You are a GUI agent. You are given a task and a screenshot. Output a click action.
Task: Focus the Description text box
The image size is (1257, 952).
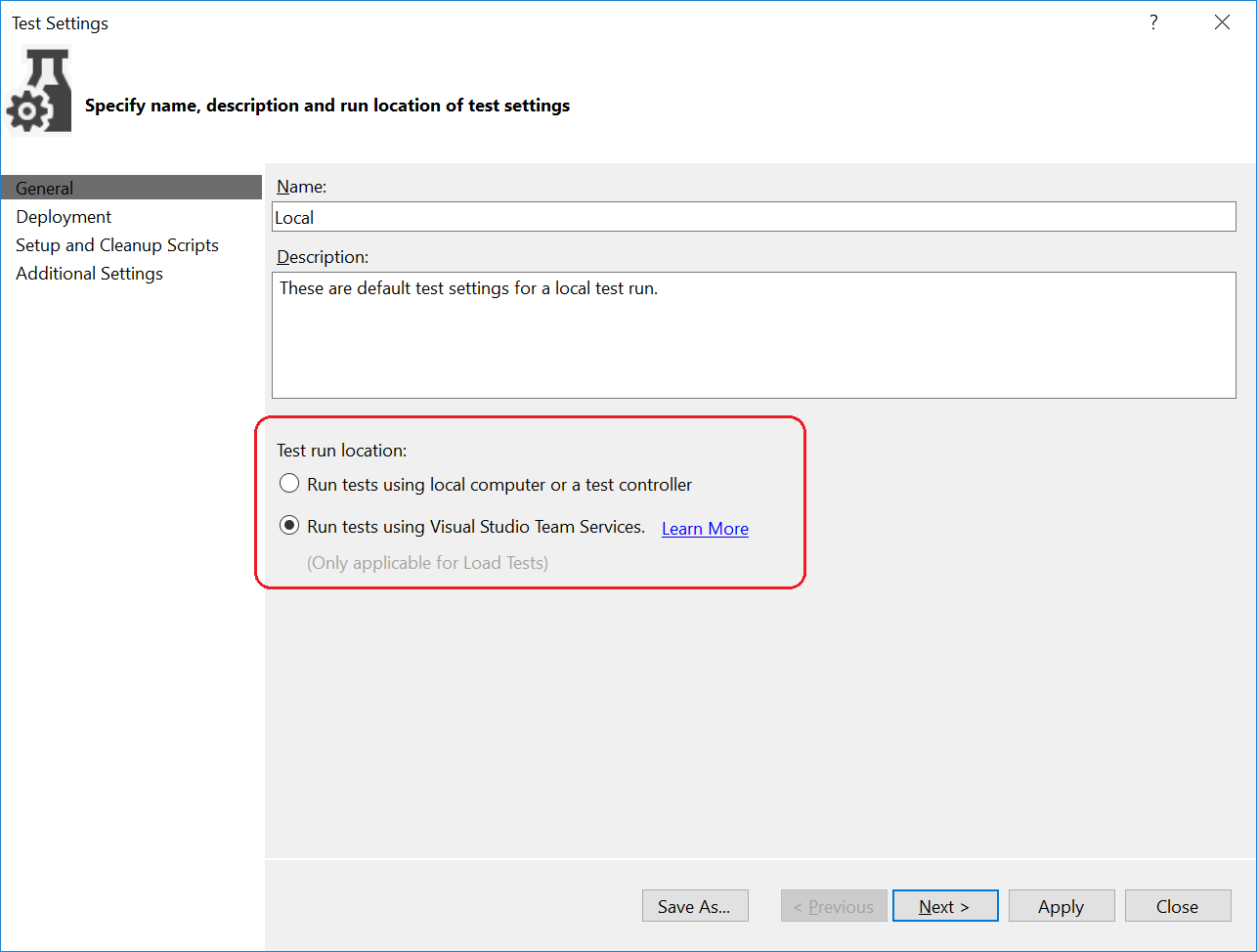753,334
